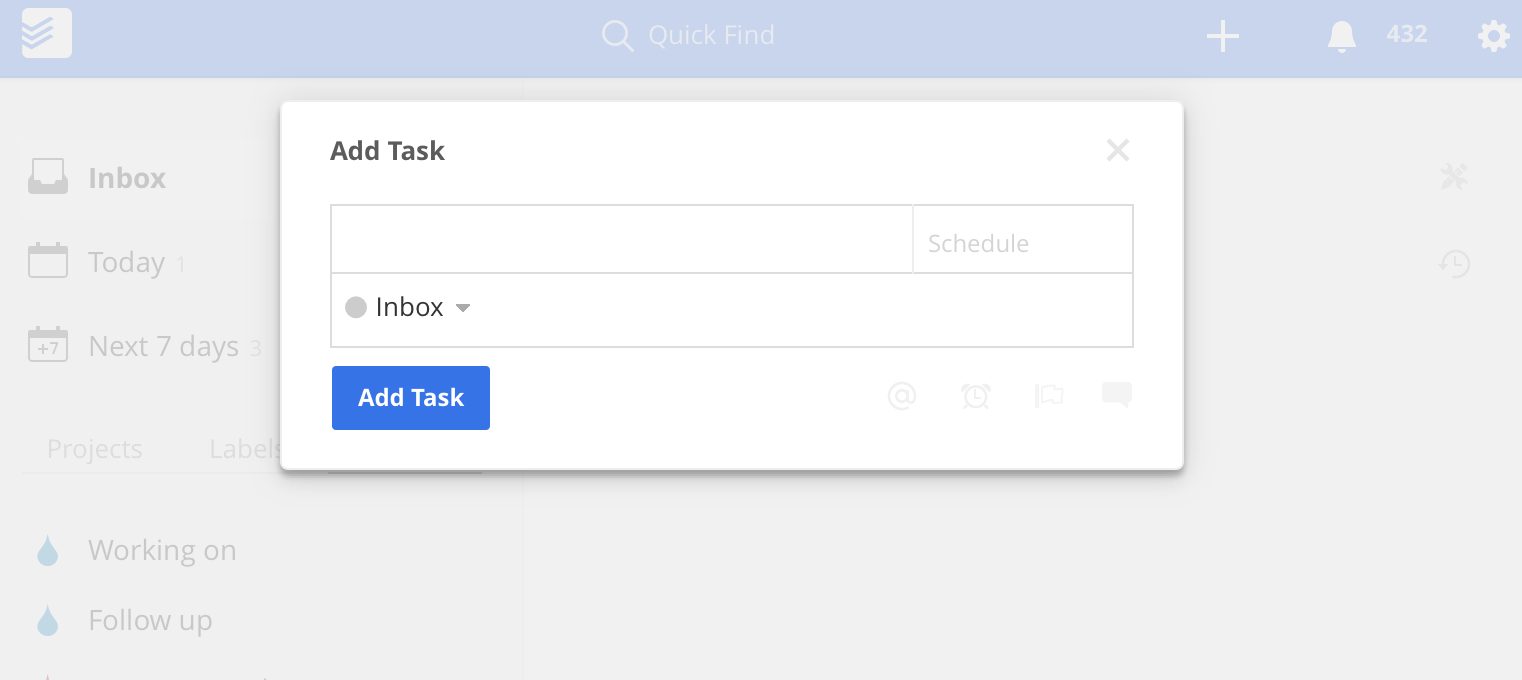Add a label using the @ icon
This screenshot has height=680, width=1522.
pyautogui.click(x=902, y=396)
